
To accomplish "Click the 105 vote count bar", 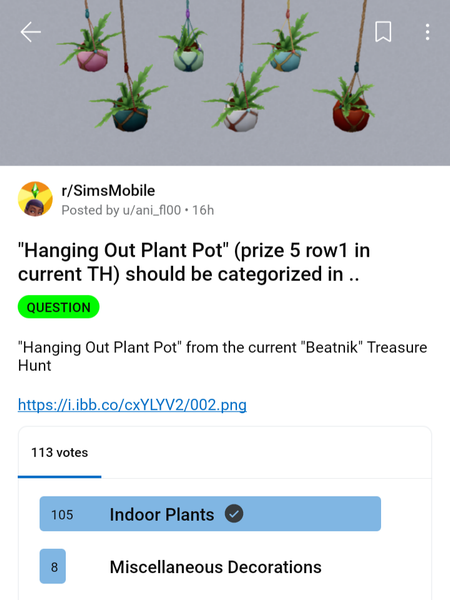I will point(210,514).
